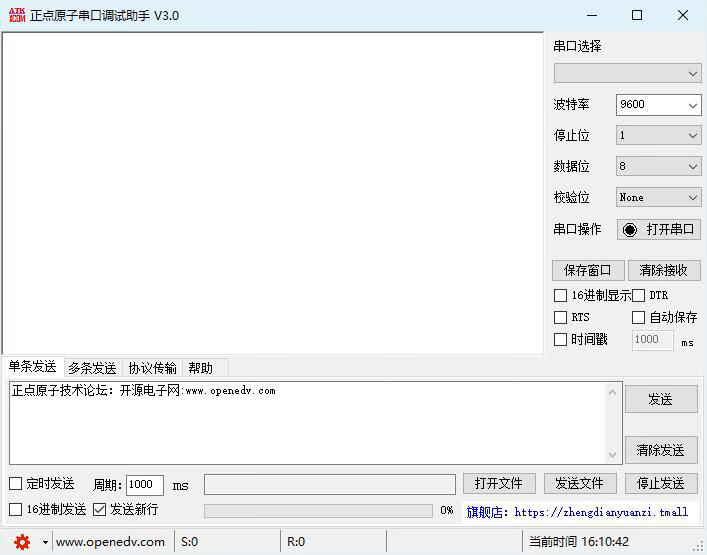Click the S:0 sent counter
The height and width of the screenshot is (555, 707).
(189, 541)
